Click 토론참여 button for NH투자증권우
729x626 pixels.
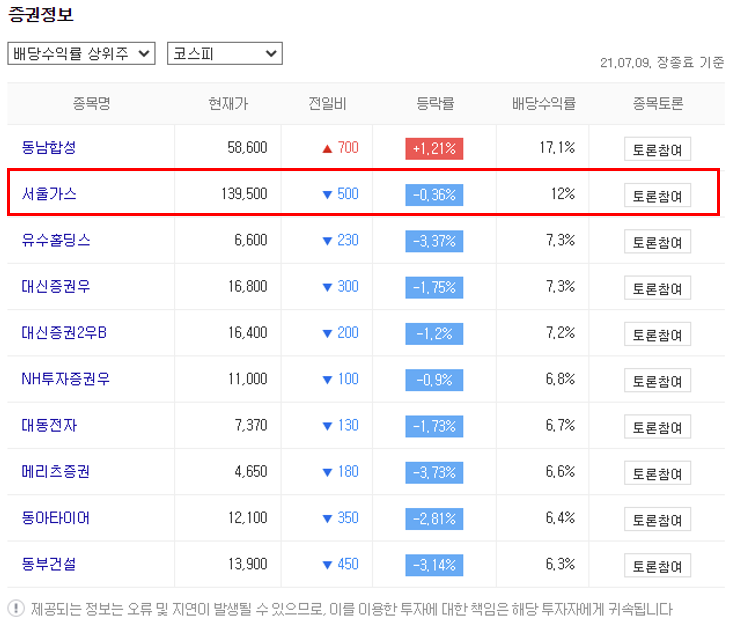coord(657,380)
